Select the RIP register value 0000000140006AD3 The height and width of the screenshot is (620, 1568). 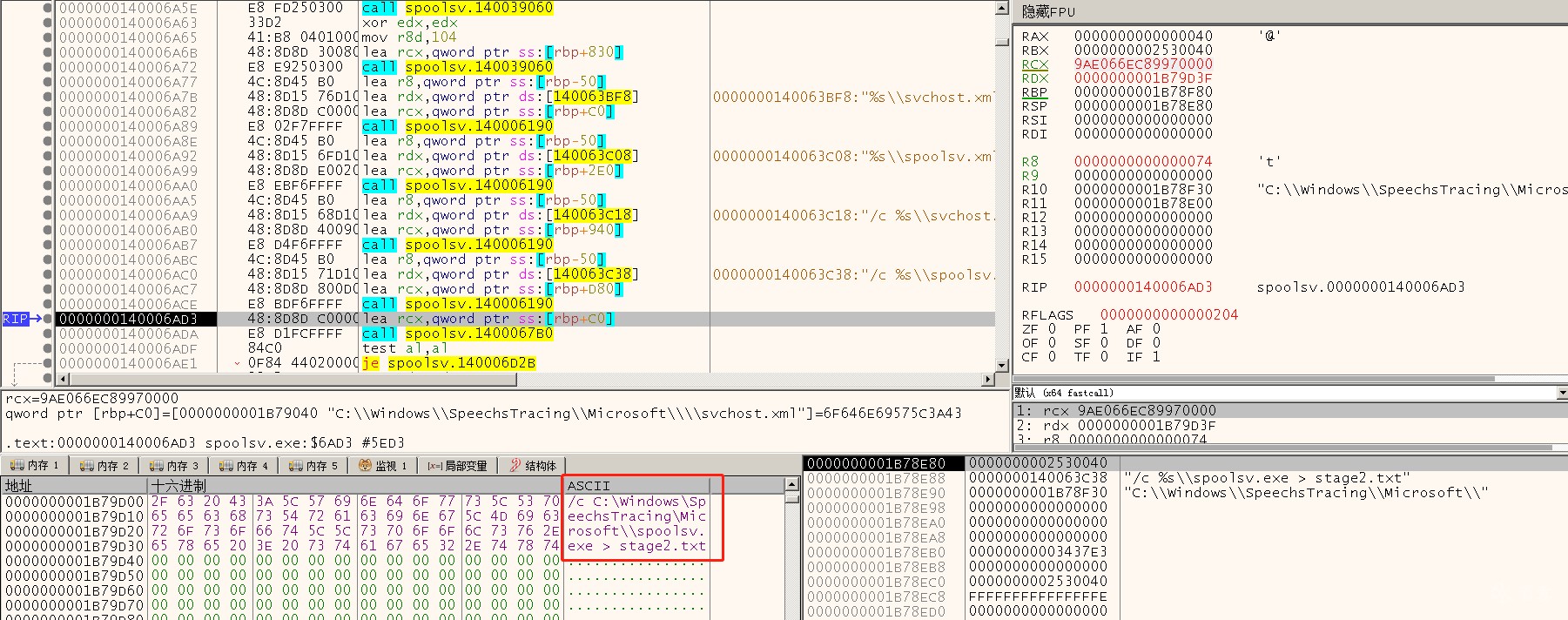[1143, 287]
